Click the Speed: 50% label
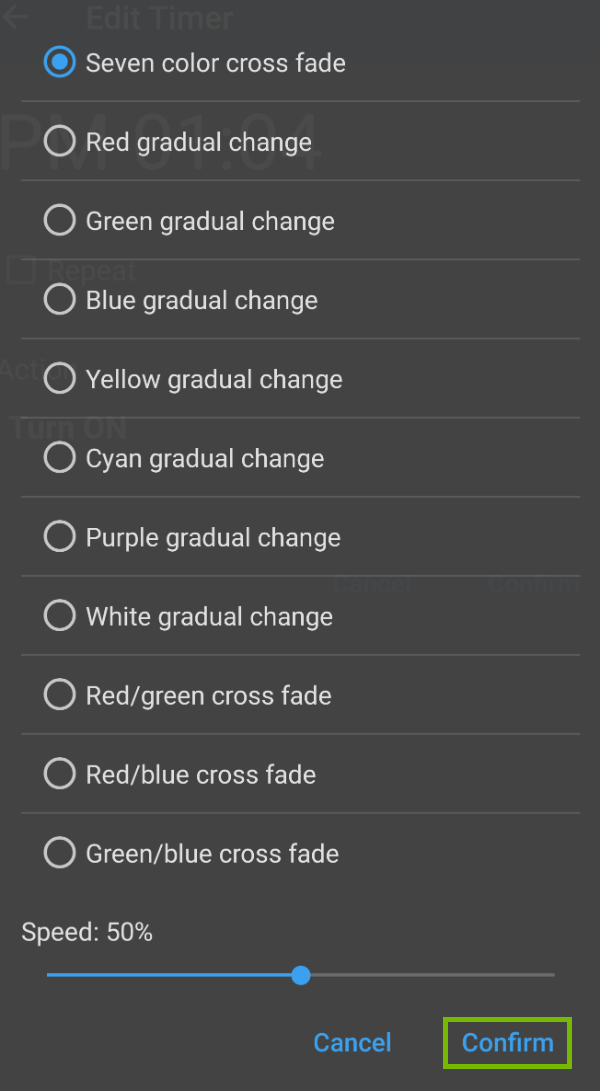Image resolution: width=600 pixels, height=1091 pixels. (x=86, y=931)
